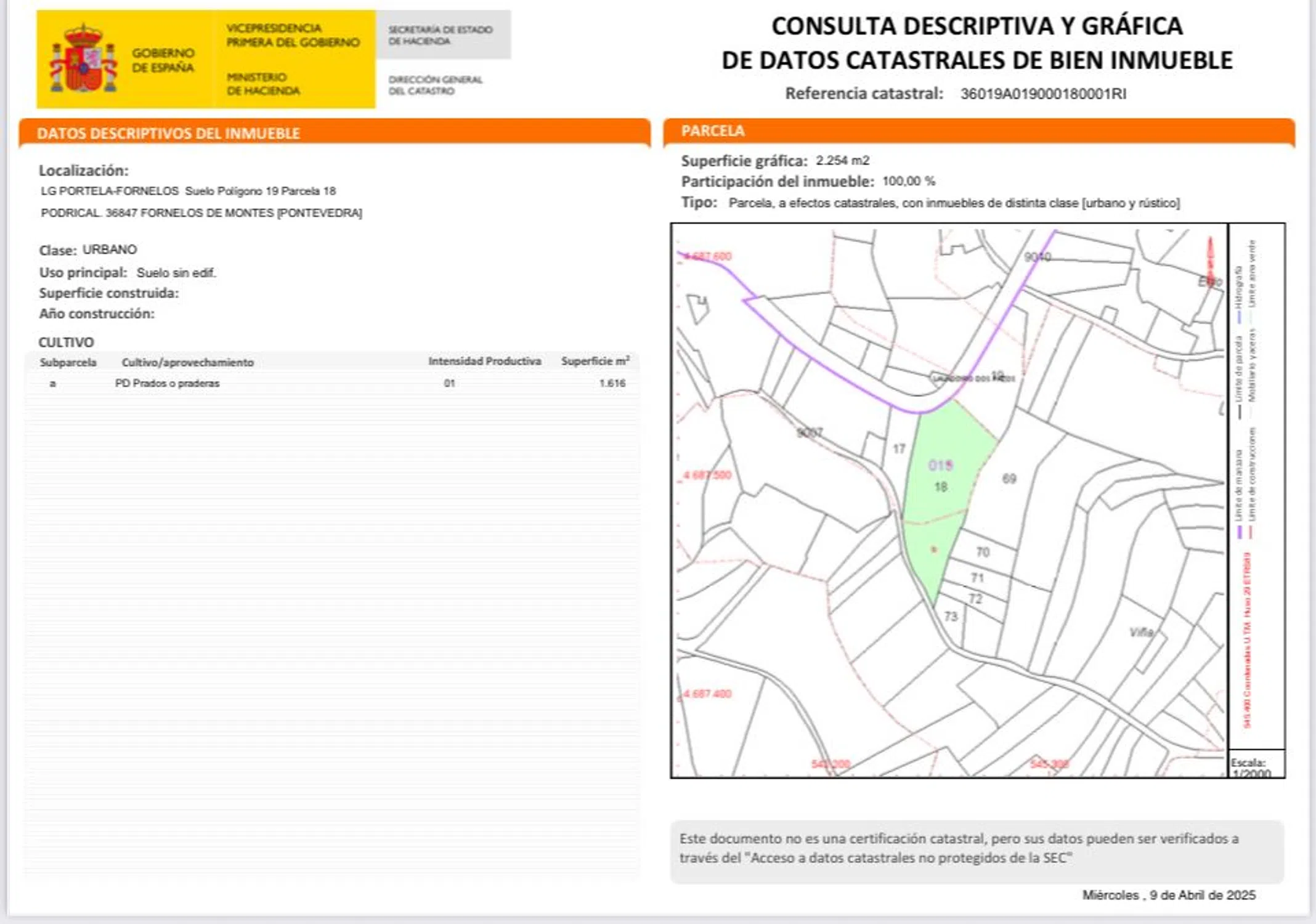Image resolution: width=1316 pixels, height=924 pixels.
Task: Select parcel 69 on the cadastral map
Action: click(x=1009, y=479)
